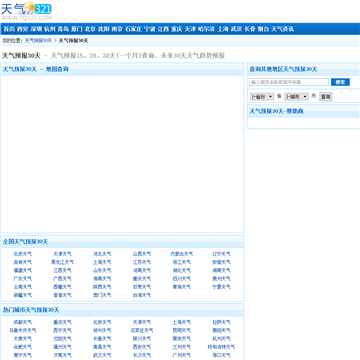The height and width of the screenshot is (360, 360).
Task: Click the 西藏天气 link
Action: (x=62, y=287)
